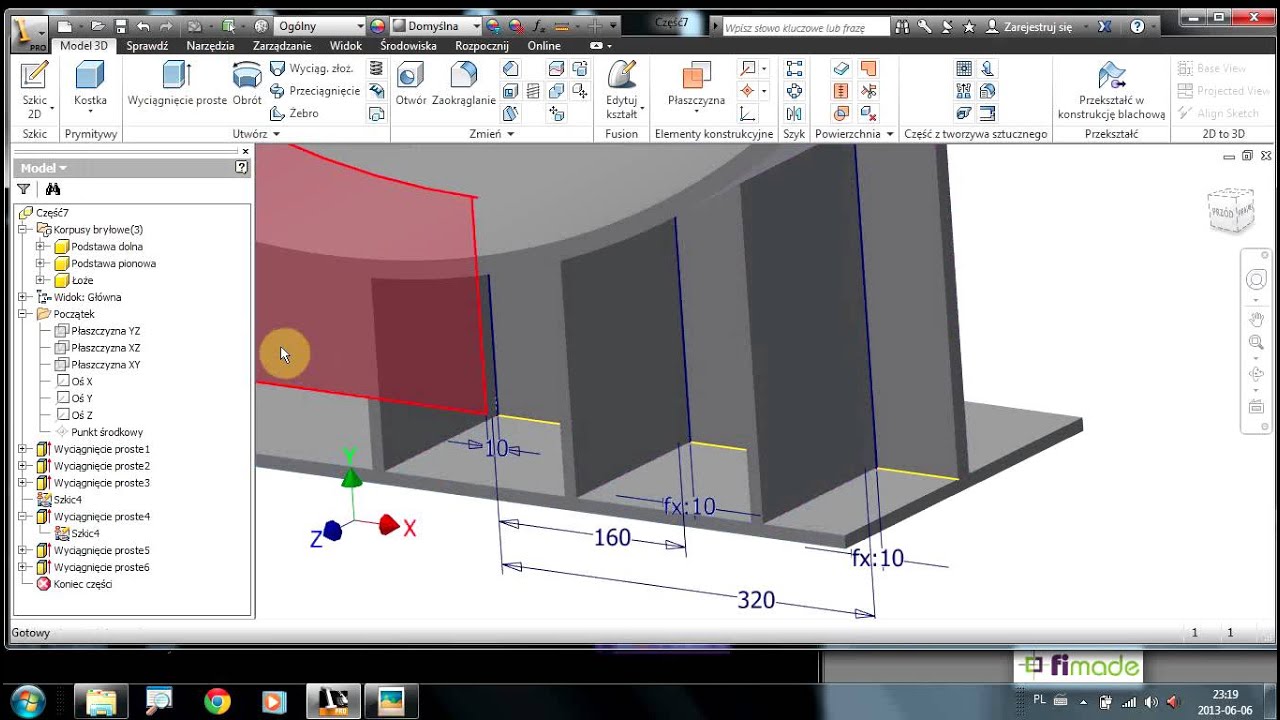
Task: Click the appearance color wheel icon
Action: click(x=377, y=26)
